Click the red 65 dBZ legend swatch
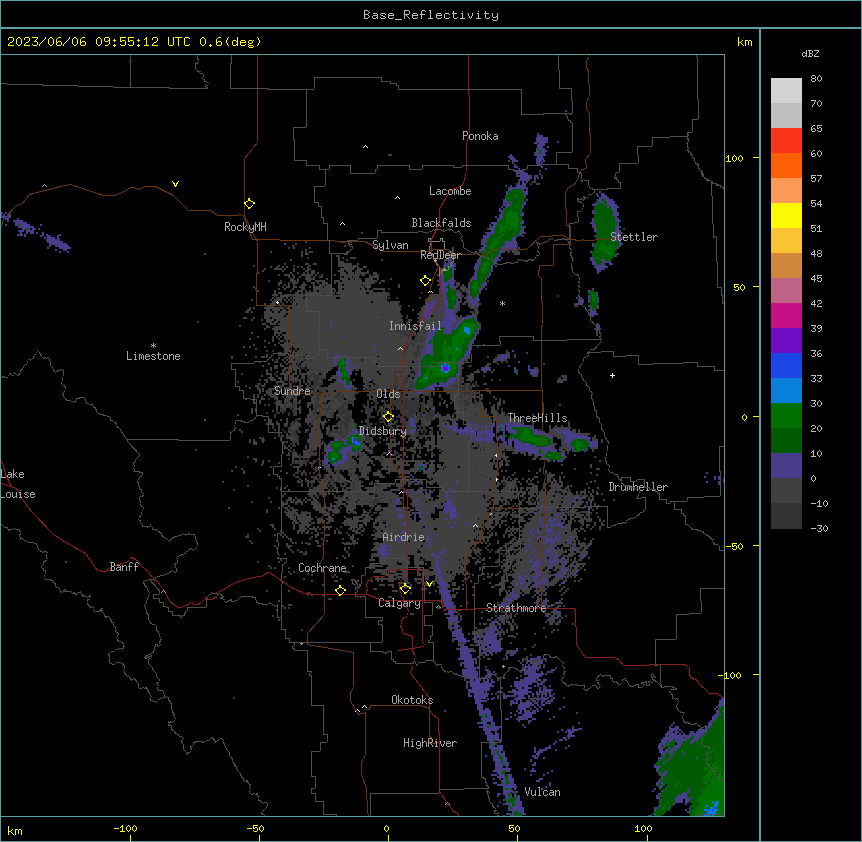Viewport: 862px width, 842px height. 786,140
